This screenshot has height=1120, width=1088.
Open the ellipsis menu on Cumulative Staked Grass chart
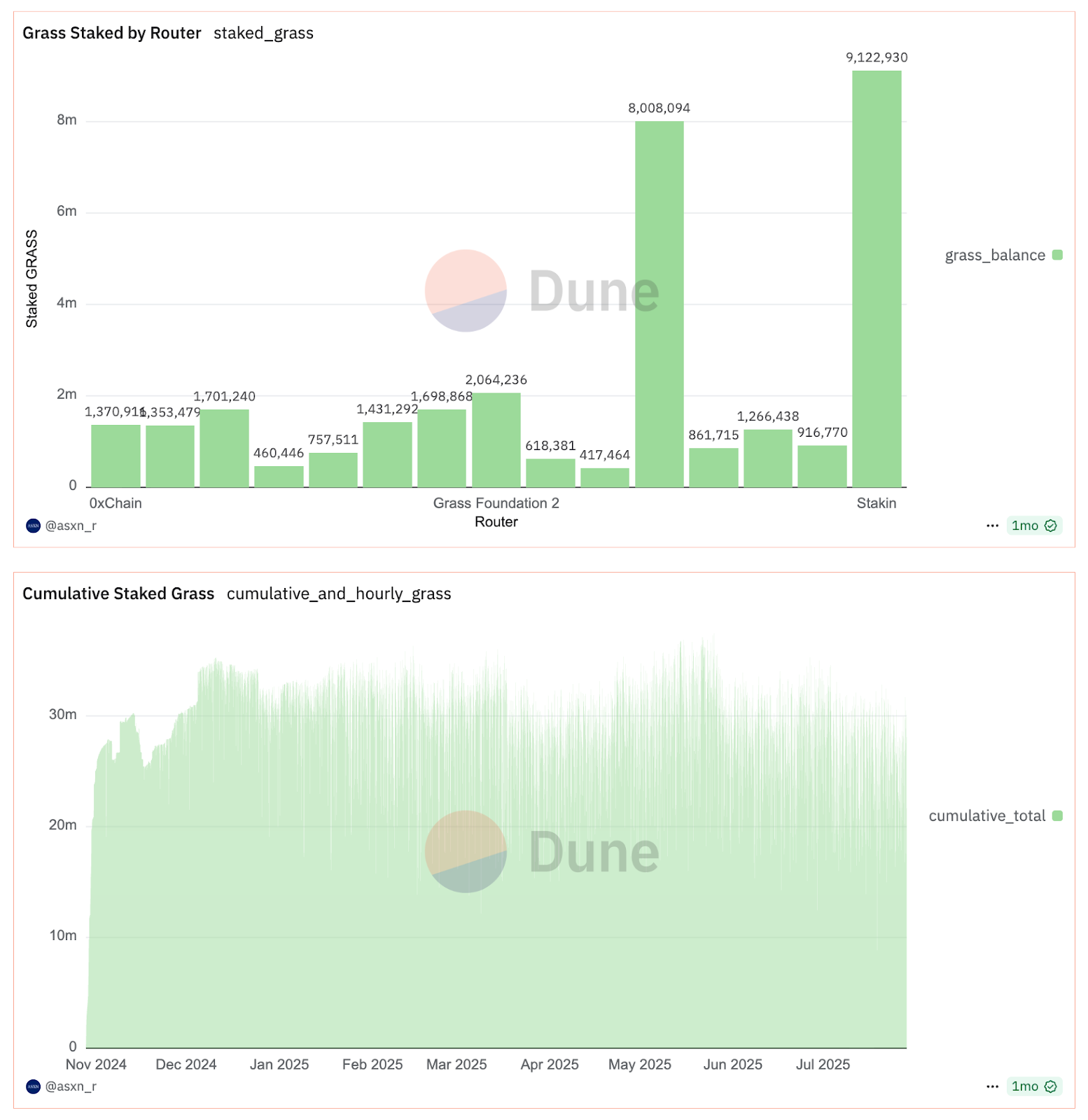[x=992, y=1086]
